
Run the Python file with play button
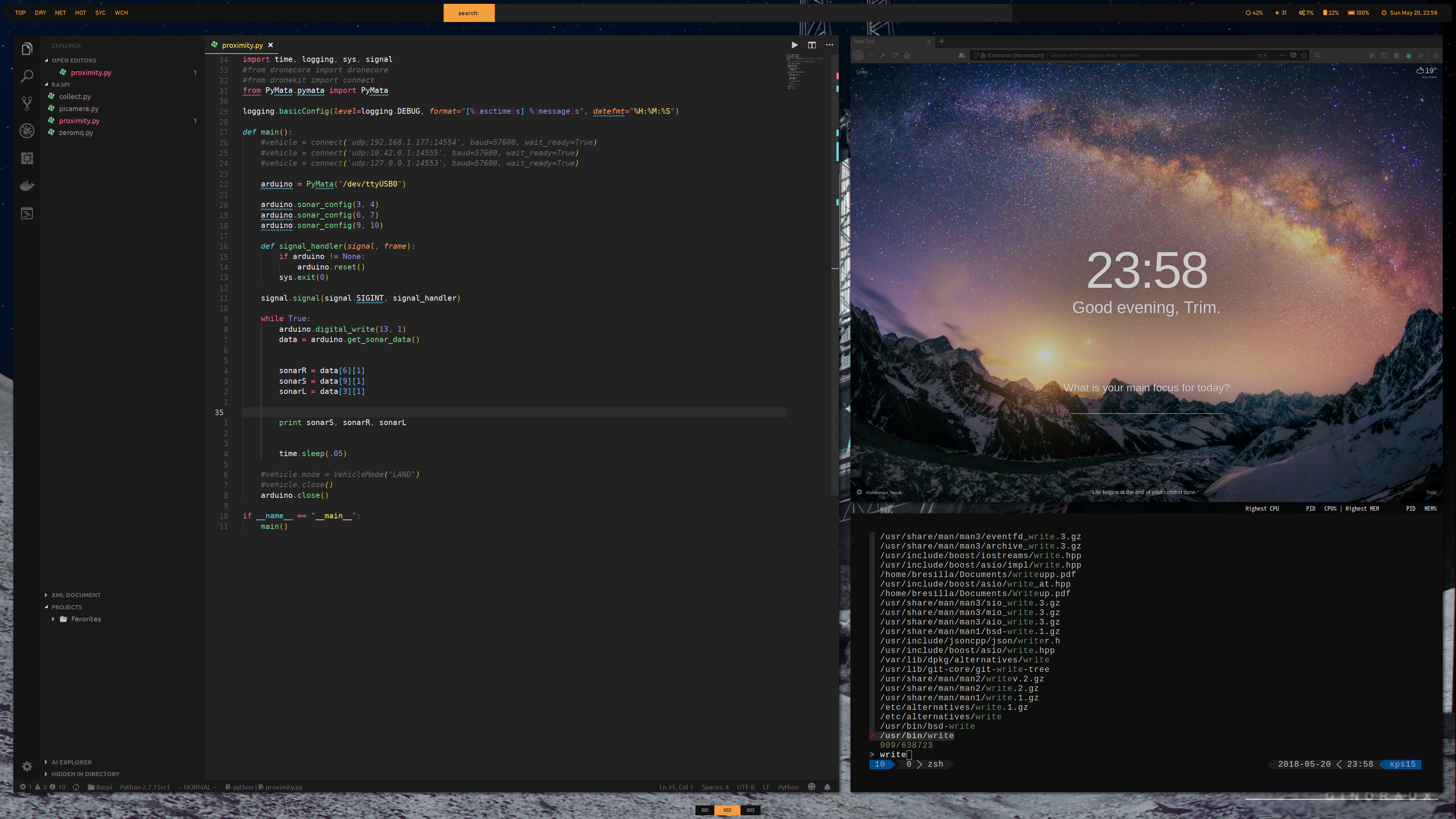coord(795,45)
